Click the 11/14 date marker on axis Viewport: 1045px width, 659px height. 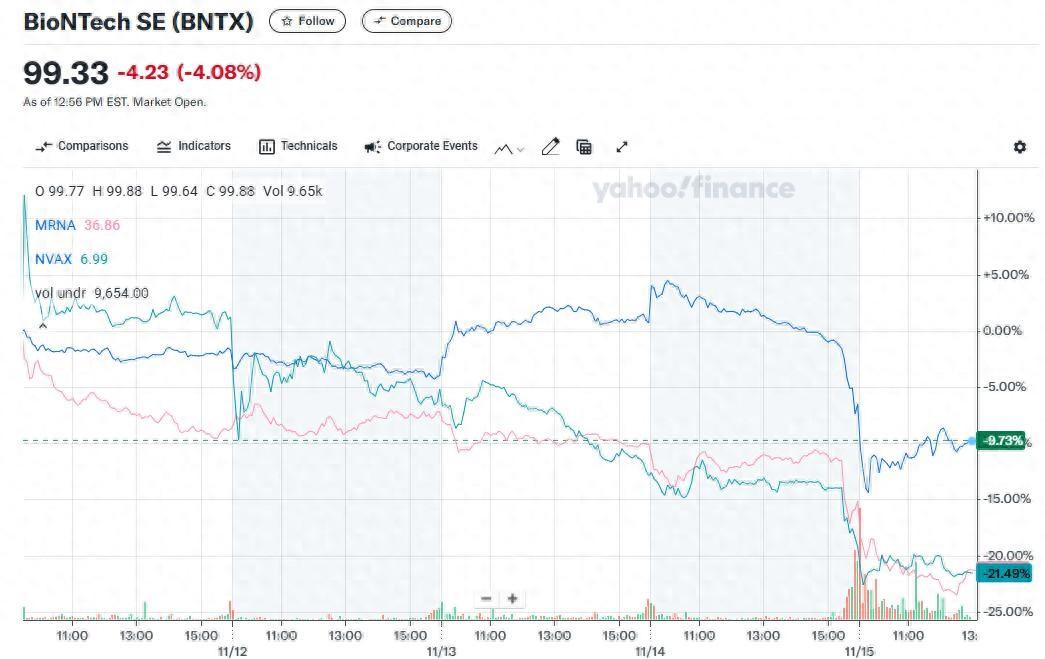click(x=650, y=651)
